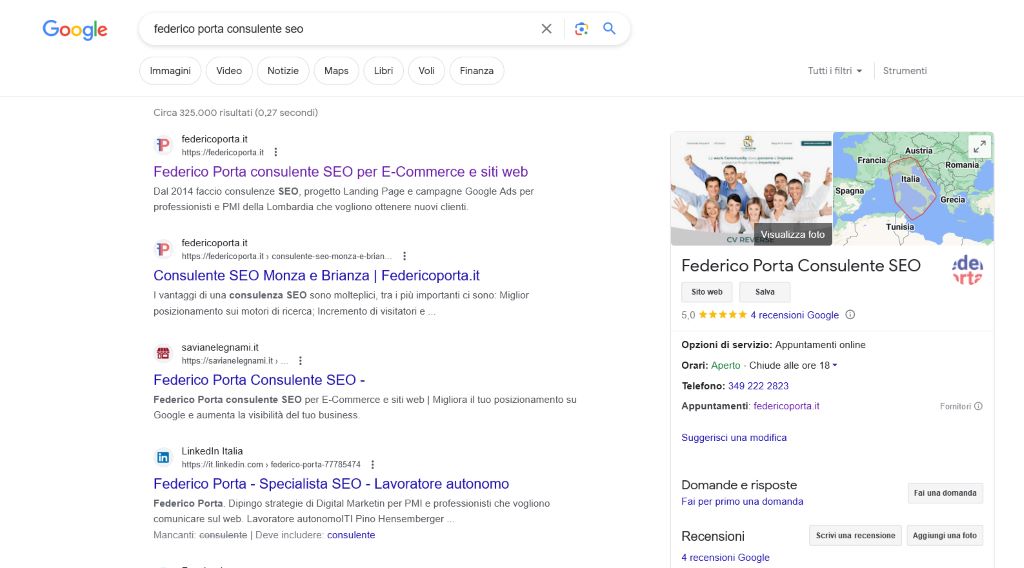The image size is (1024, 568).
Task: Click the green 'Aperto' status text
Action: pyautogui.click(x=726, y=366)
